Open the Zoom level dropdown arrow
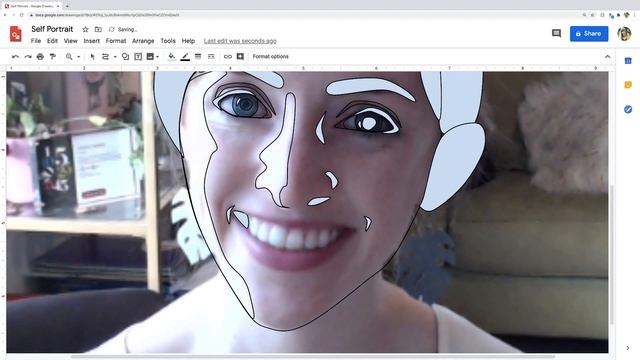This screenshot has height=360, width=640. coord(78,57)
